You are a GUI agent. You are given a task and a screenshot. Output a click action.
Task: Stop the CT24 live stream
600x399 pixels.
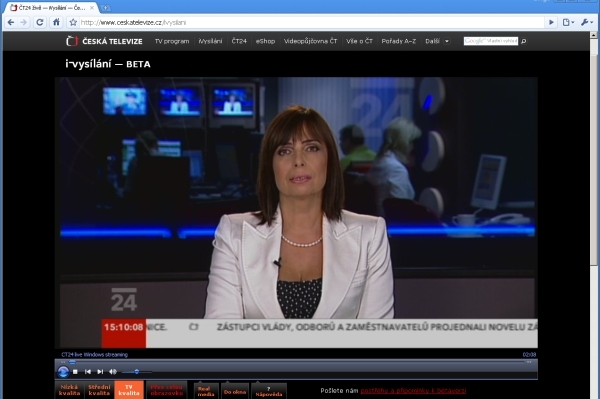[x=75, y=371]
